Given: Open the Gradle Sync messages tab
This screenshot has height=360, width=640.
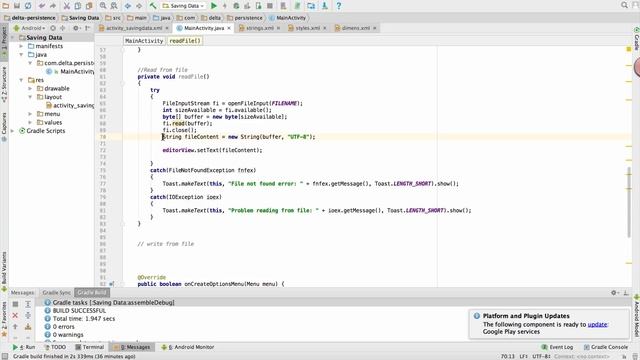Looking at the screenshot, I should coord(56,293).
